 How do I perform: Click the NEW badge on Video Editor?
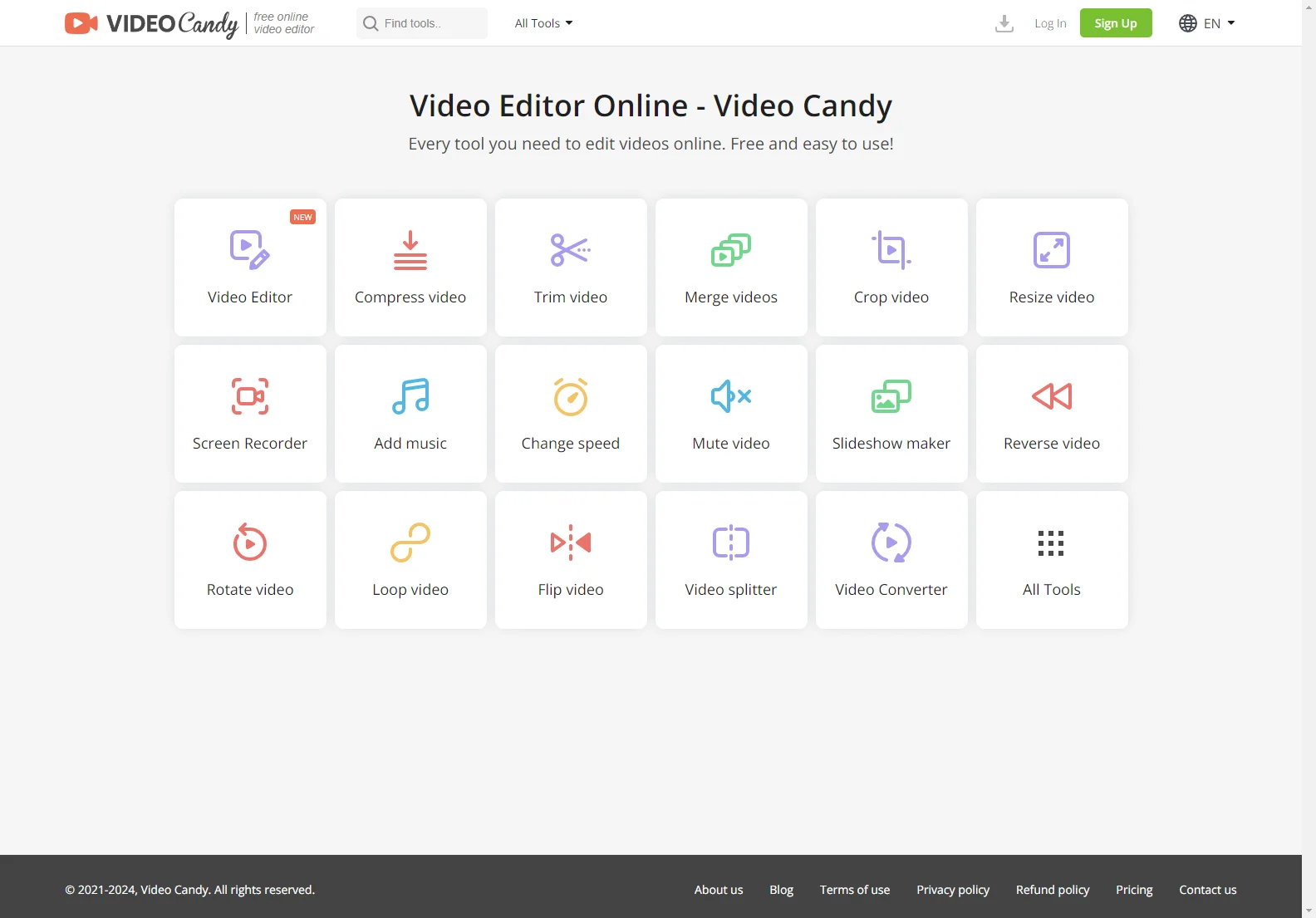coord(302,217)
